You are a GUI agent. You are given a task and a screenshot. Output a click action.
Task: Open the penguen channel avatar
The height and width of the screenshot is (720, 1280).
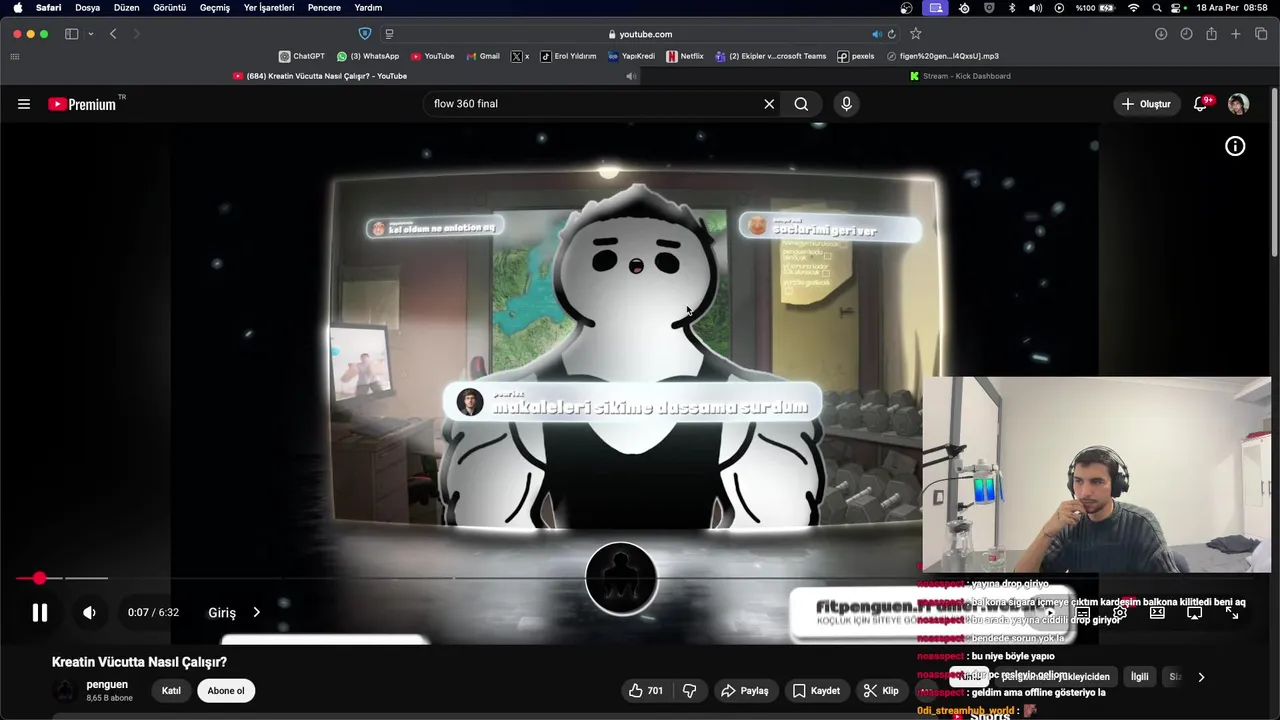tap(65, 691)
